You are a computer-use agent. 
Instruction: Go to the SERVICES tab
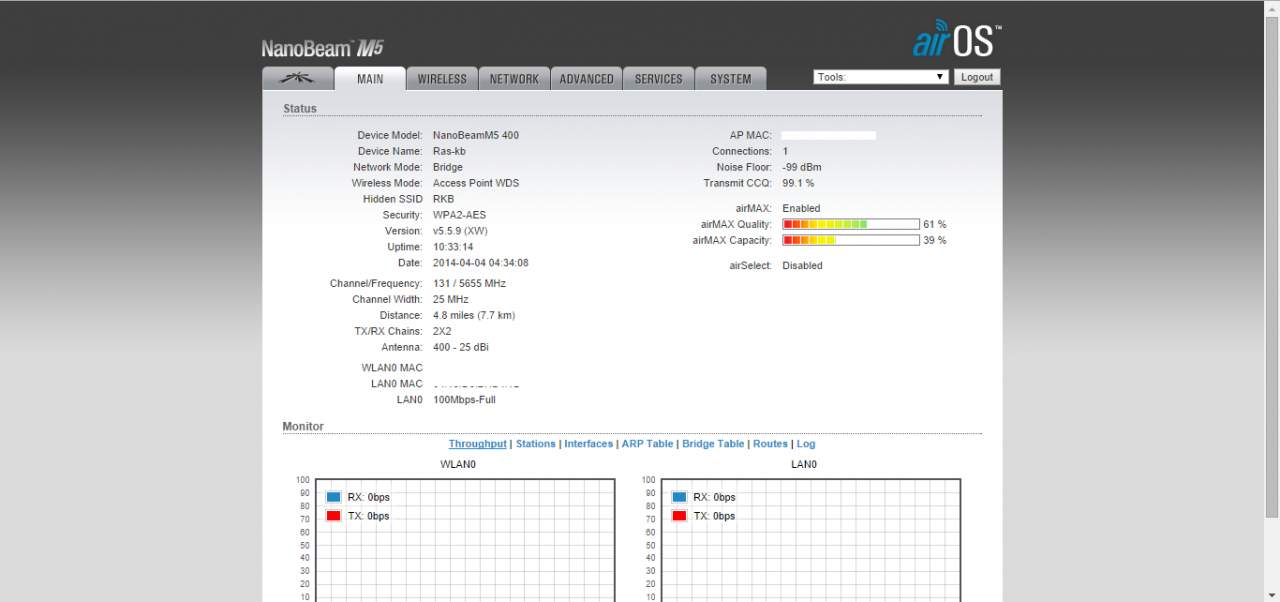pos(658,79)
